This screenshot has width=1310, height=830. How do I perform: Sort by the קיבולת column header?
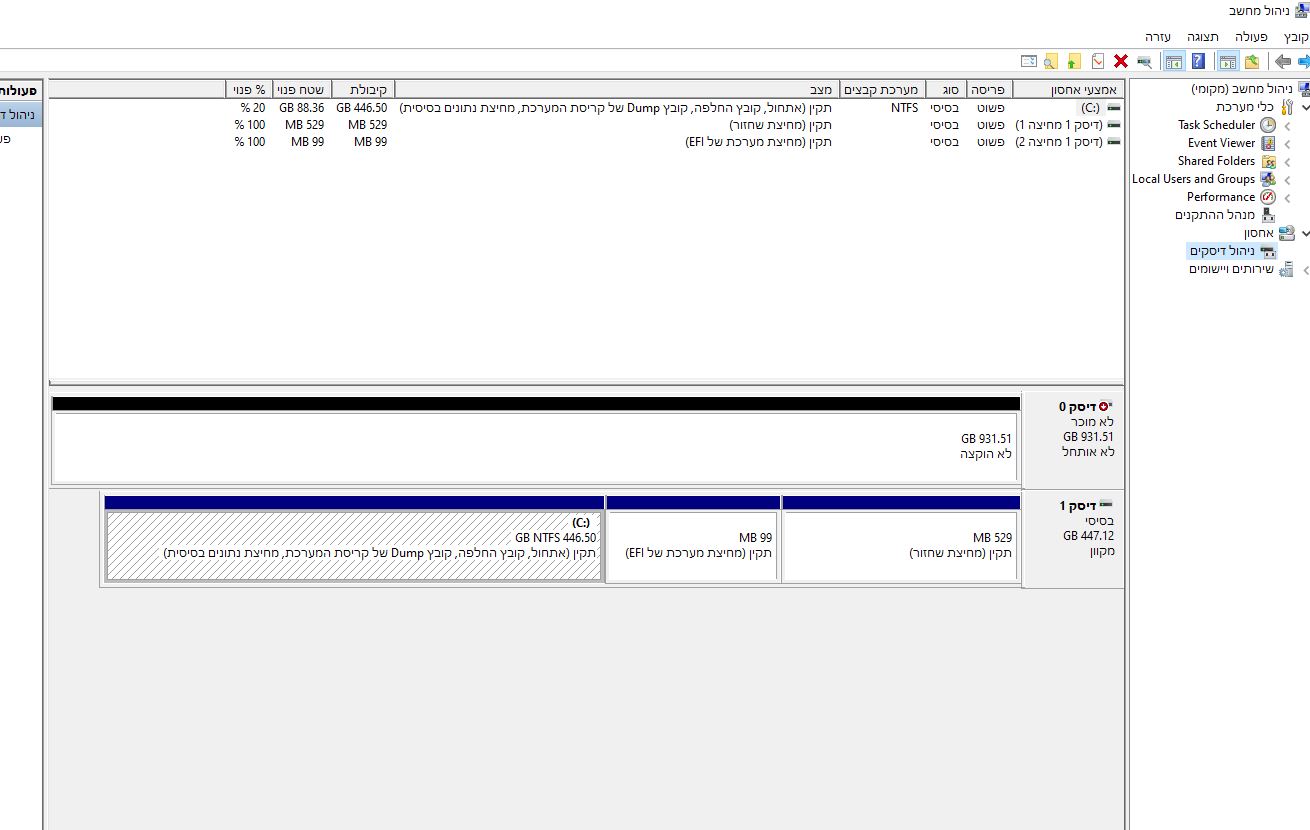coord(363,90)
